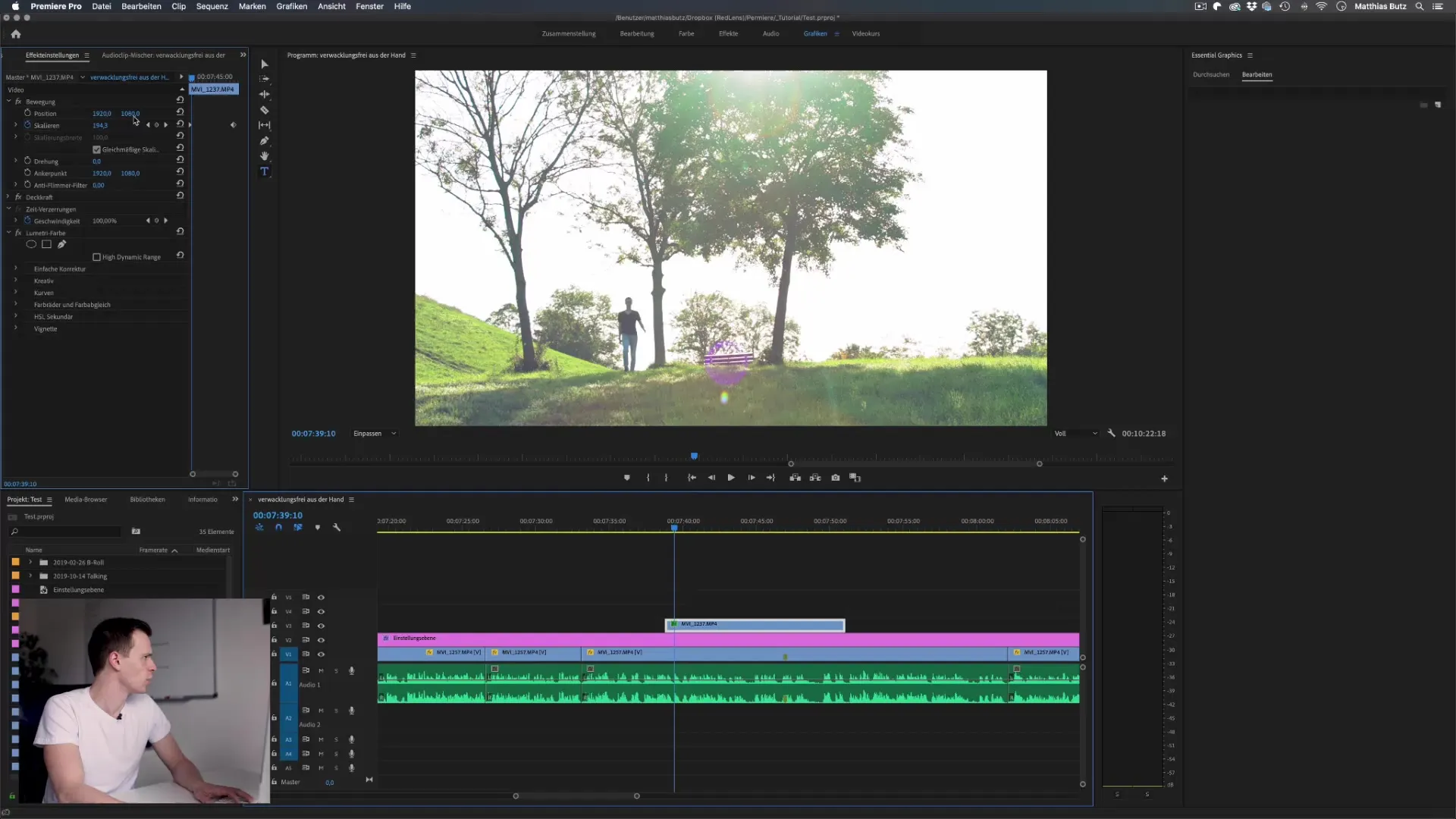Open timeline display settings wrench
Screen dimensions: 1456x819
pyautogui.click(x=337, y=528)
